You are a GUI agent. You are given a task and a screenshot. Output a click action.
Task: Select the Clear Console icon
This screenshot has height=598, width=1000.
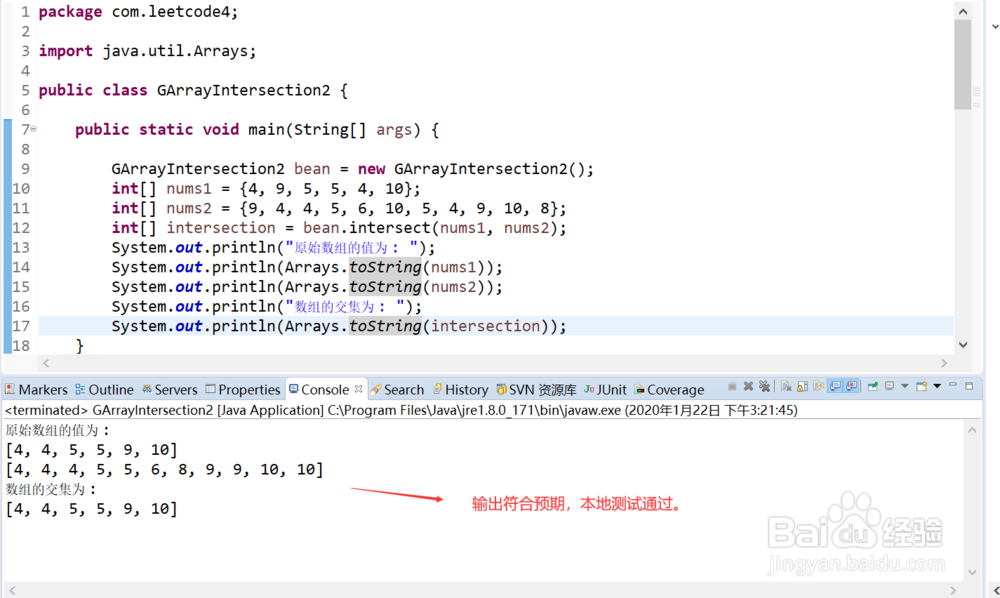pyautogui.click(x=787, y=388)
